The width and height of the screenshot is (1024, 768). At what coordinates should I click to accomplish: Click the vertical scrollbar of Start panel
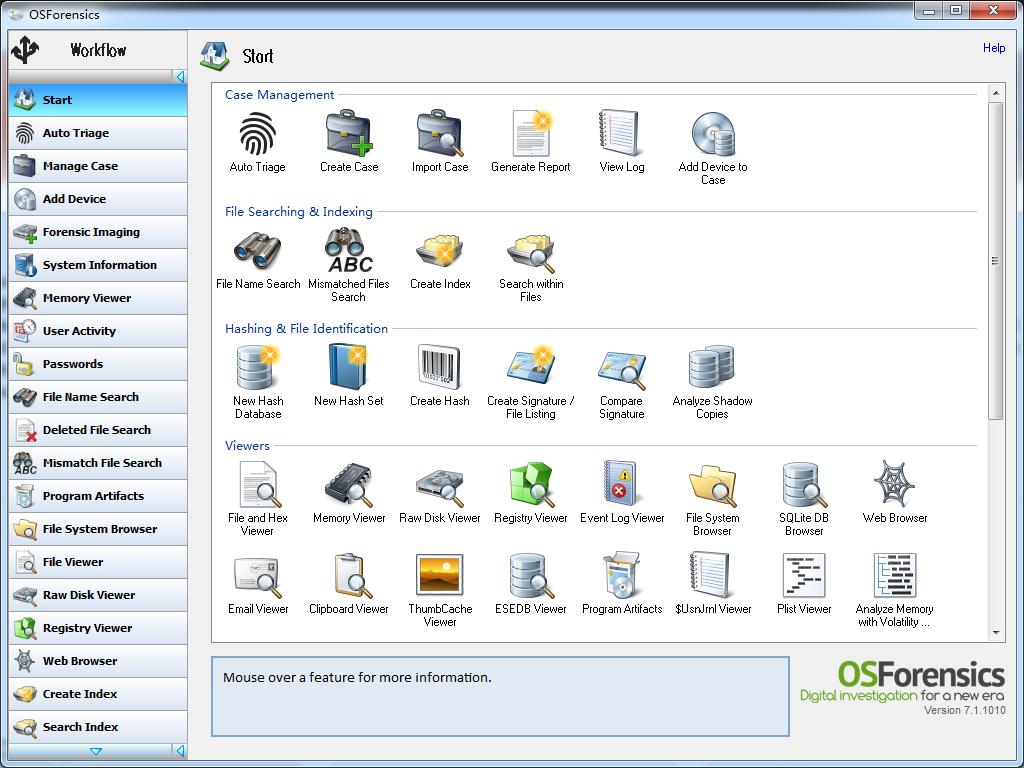tap(996, 260)
